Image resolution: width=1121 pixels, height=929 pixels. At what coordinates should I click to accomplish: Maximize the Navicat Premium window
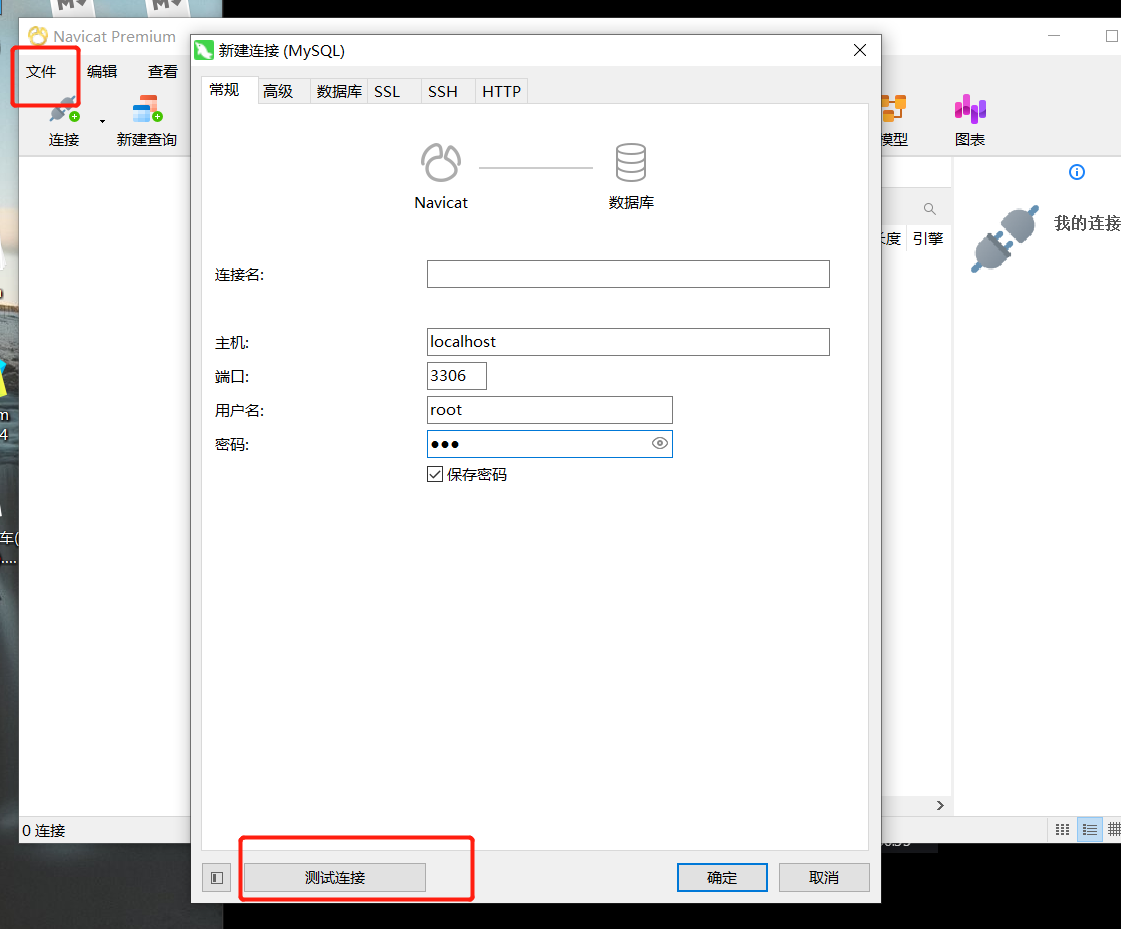coord(1112,35)
